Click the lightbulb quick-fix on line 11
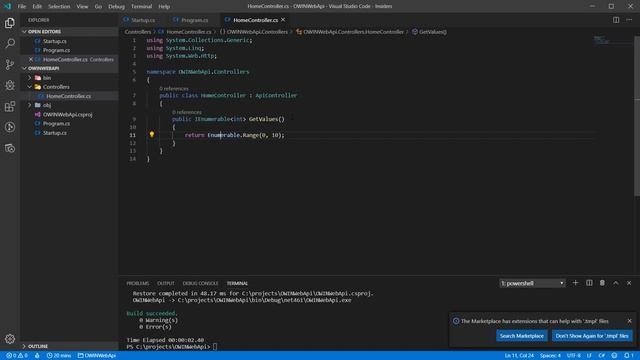640x360 pixels. [x=151, y=134]
